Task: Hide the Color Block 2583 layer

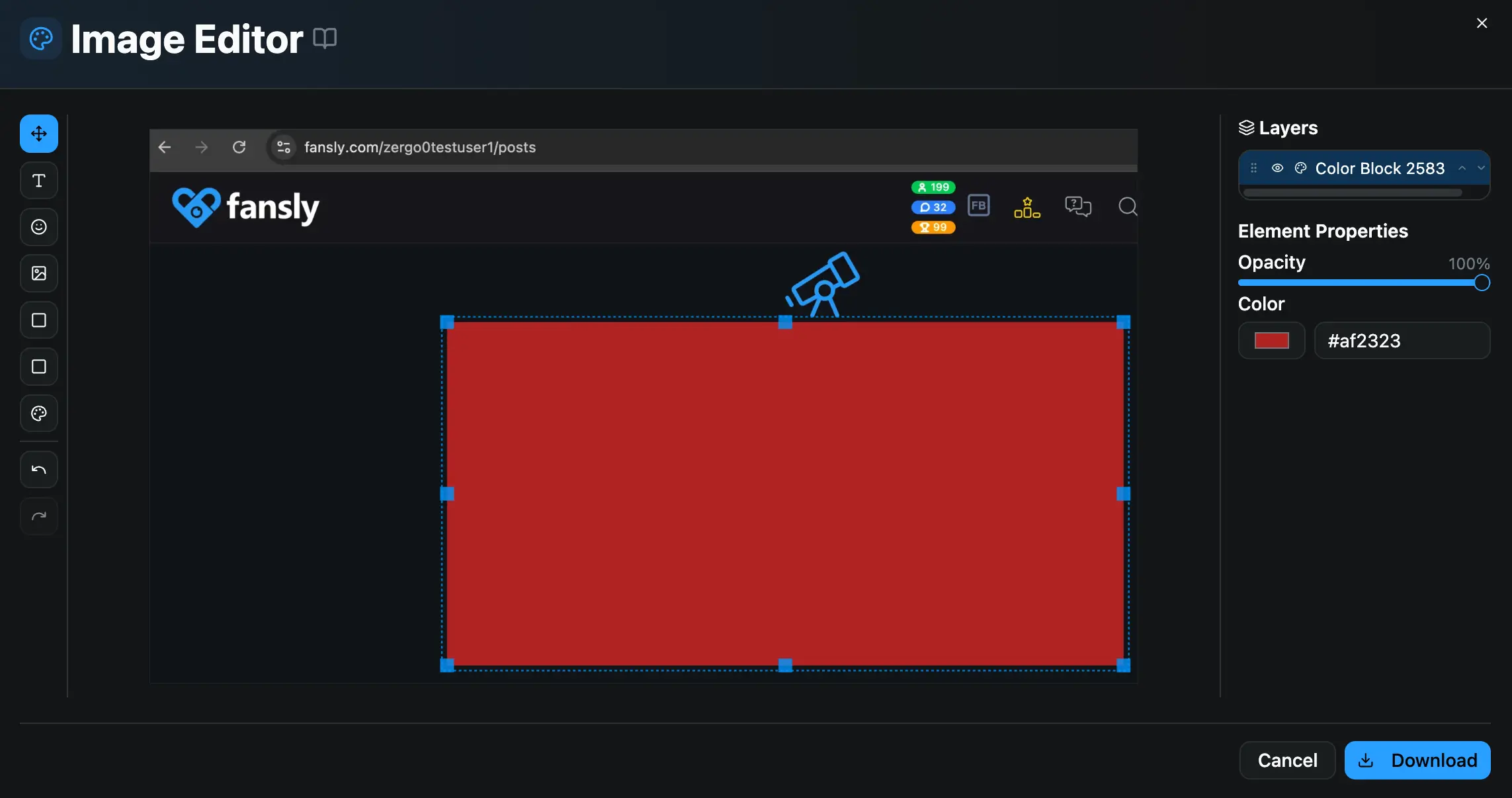Action: (1277, 169)
